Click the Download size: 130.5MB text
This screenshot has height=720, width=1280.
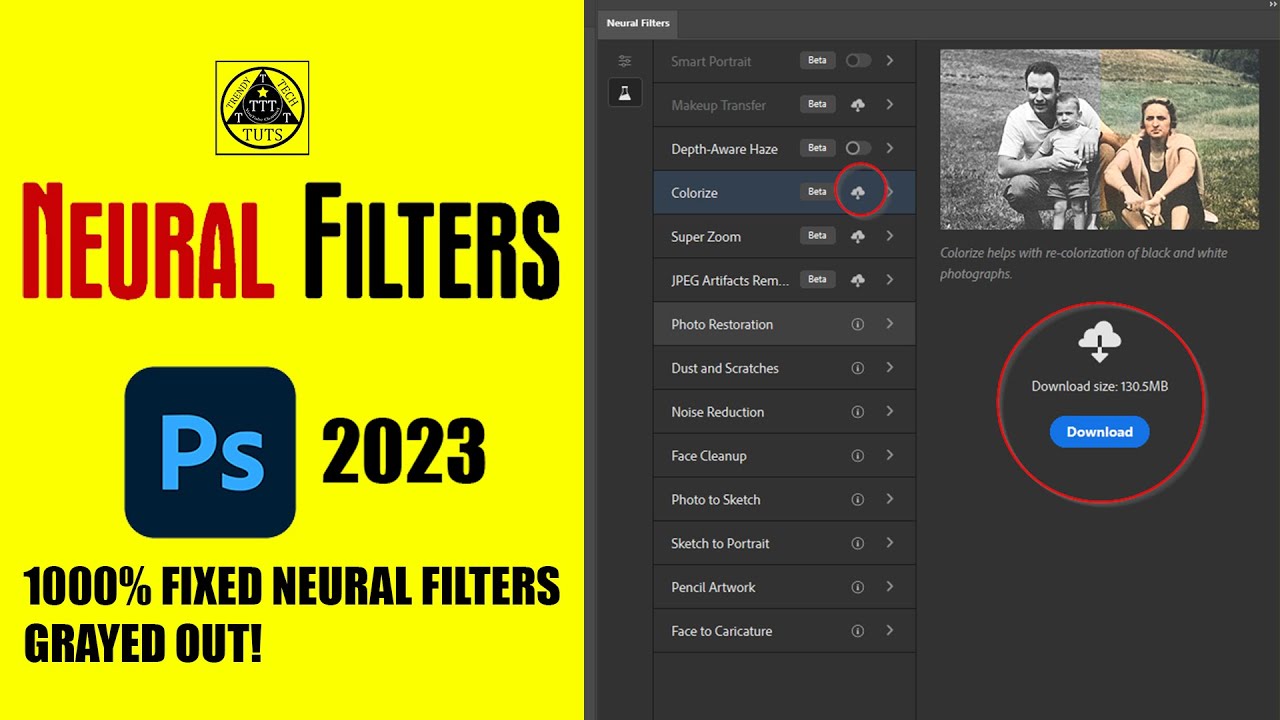point(1100,386)
